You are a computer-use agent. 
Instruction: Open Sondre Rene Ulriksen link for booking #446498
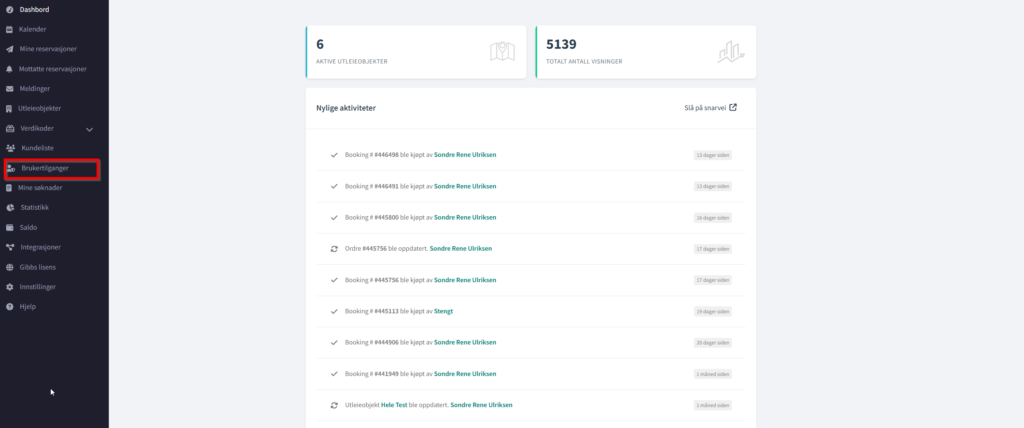click(x=464, y=155)
